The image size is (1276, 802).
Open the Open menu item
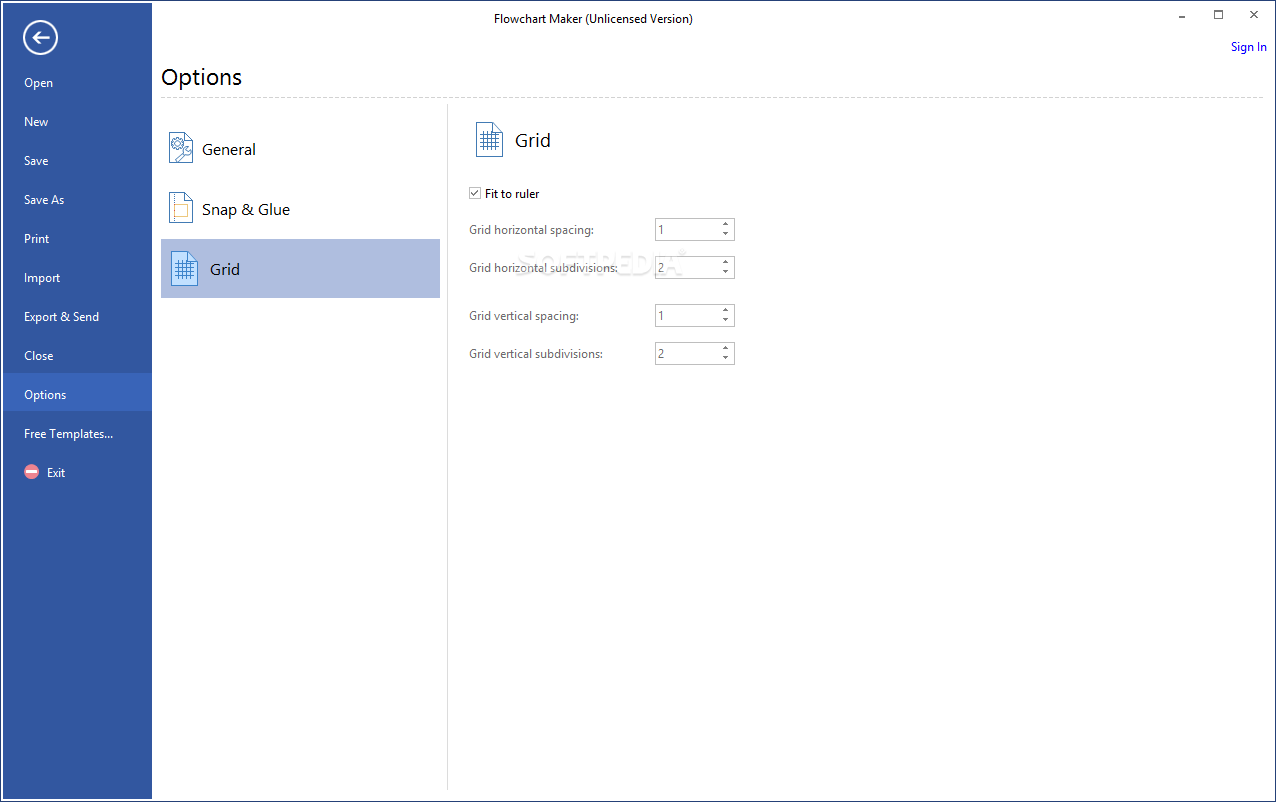pos(77,83)
